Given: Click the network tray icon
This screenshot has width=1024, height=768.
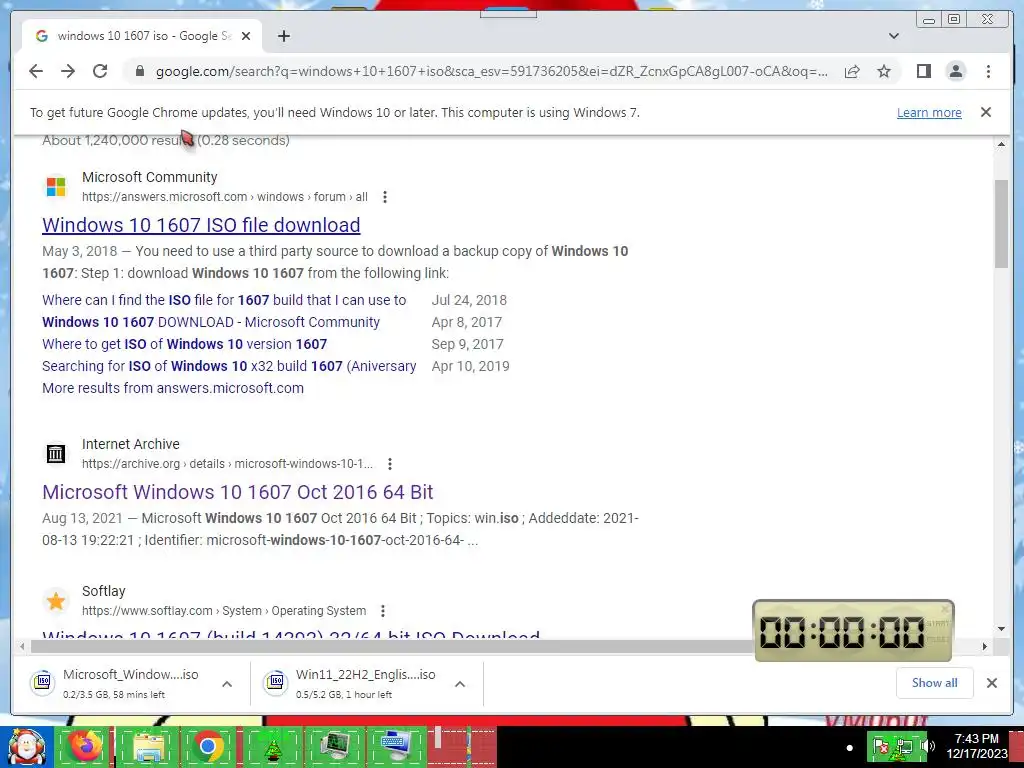Looking at the screenshot, I should tap(904, 746).
